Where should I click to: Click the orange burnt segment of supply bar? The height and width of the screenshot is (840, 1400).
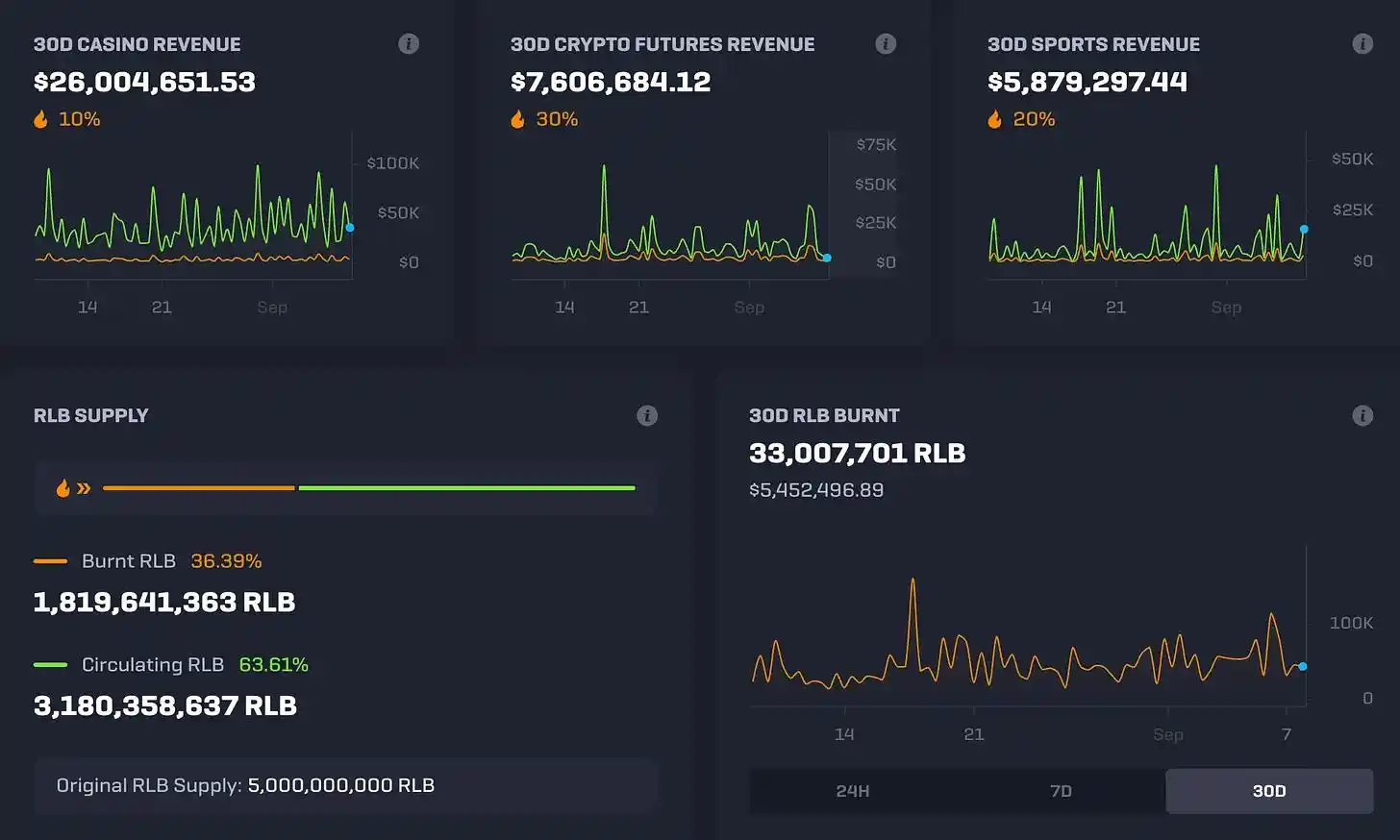tap(198, 488)
